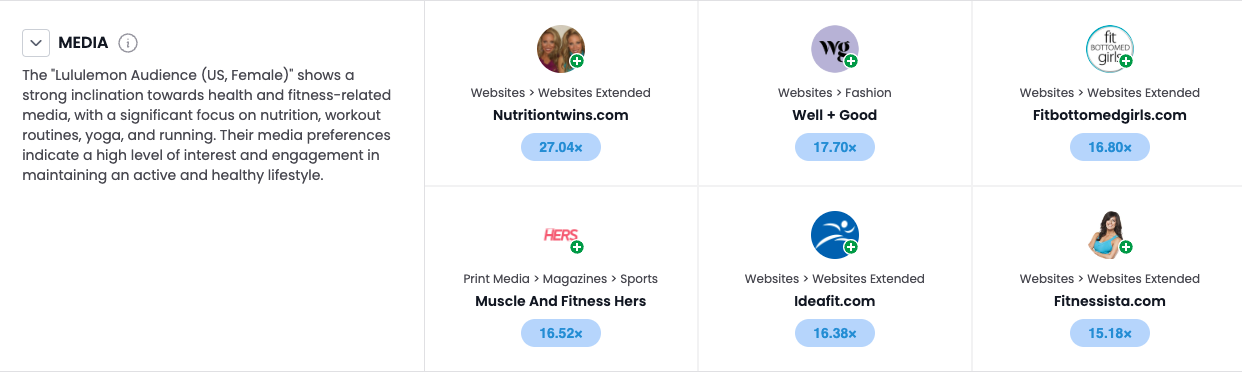Screen dimensions: 1242x379
Task: Open the MEDIA info icon tooltip
Action: 128,43
